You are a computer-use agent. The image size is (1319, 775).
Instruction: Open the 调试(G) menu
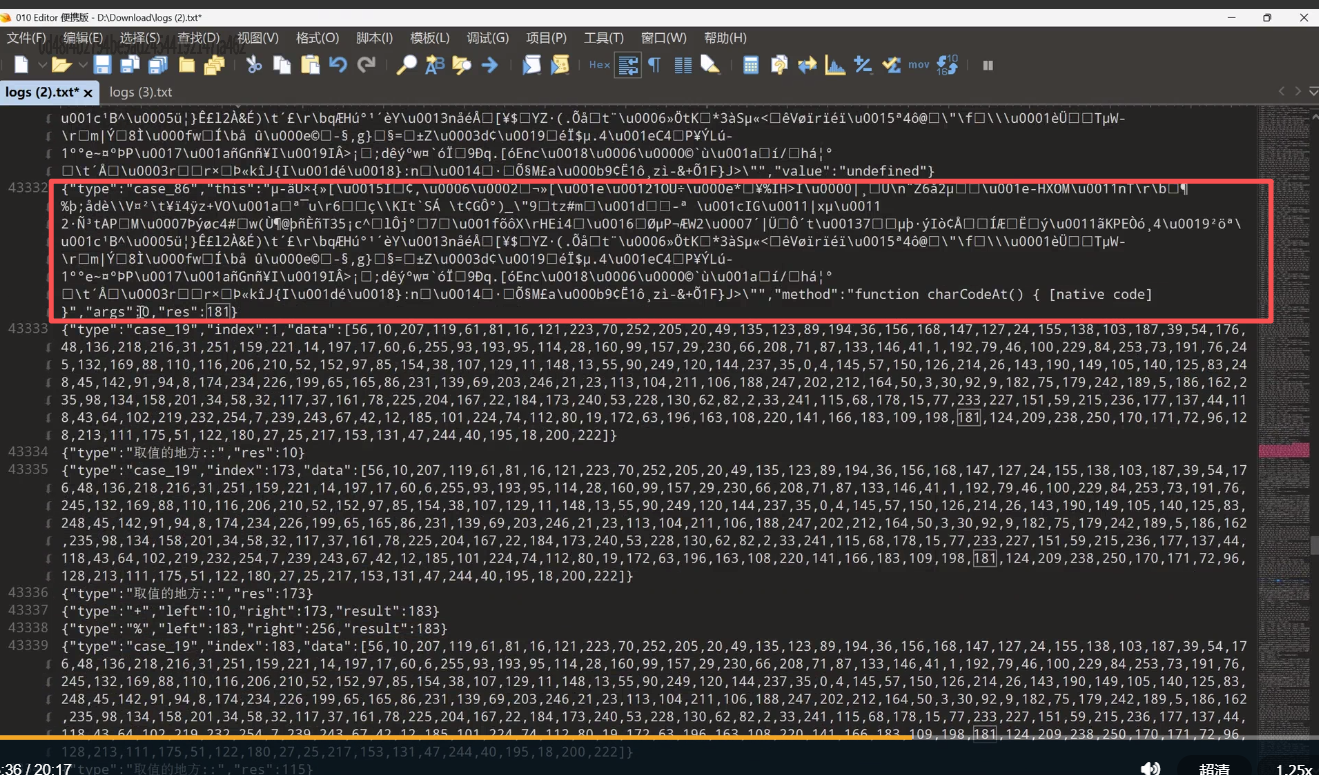(488, 38)
